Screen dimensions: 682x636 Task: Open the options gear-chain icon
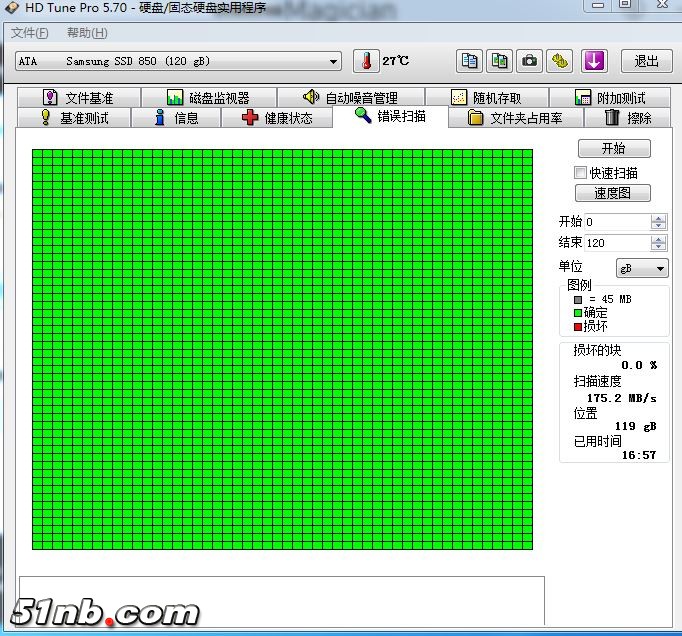[x=560, y=61]
